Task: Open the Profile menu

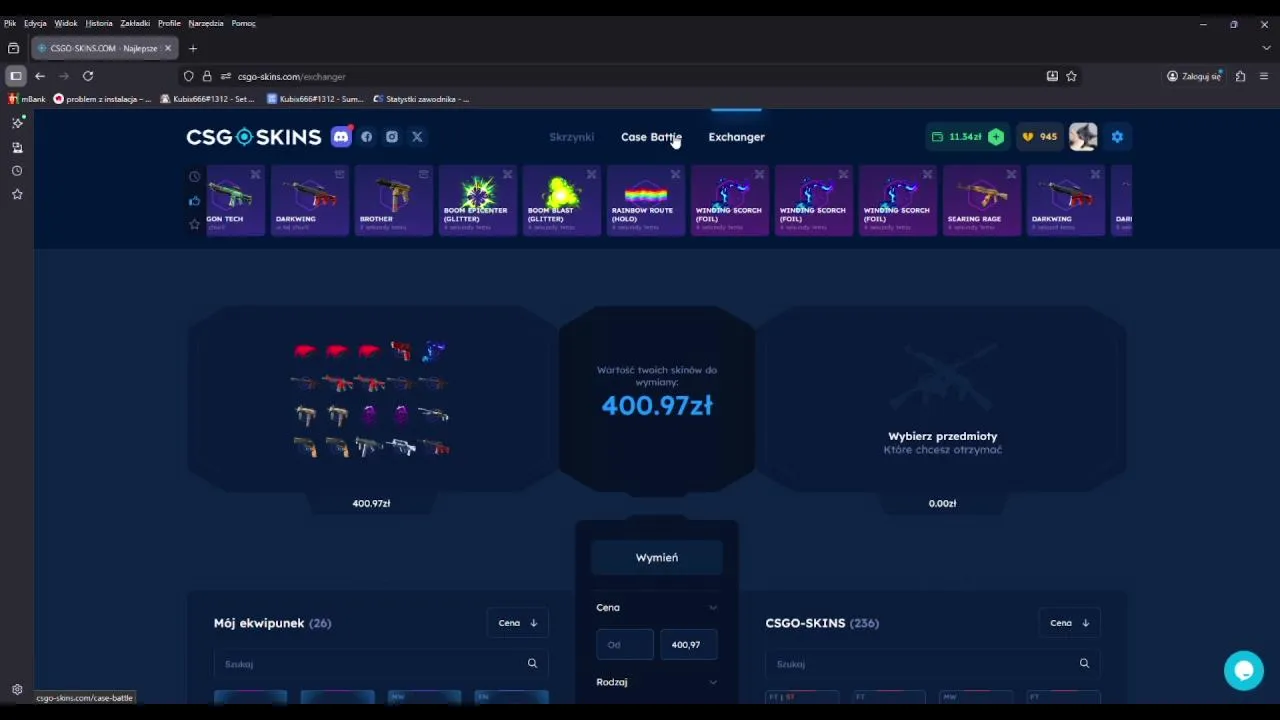Action: (169, 23)
